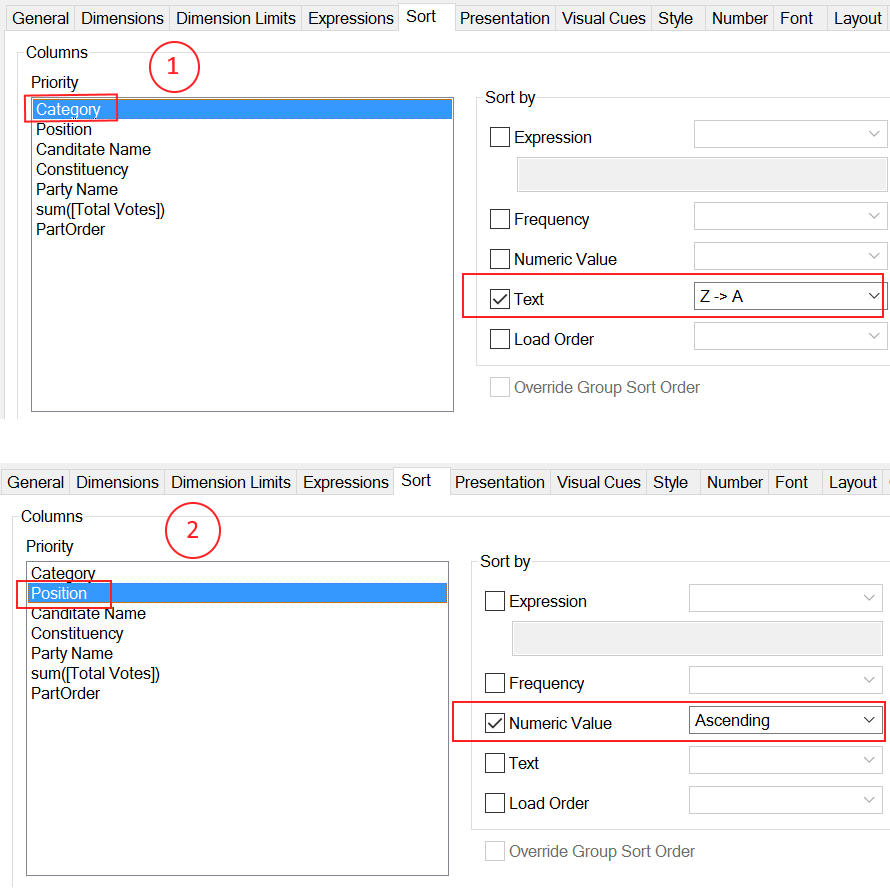Screen dimensions: 890x889
Task: Select Constituency in upper Priority list
Action: [x=82, y=170]
